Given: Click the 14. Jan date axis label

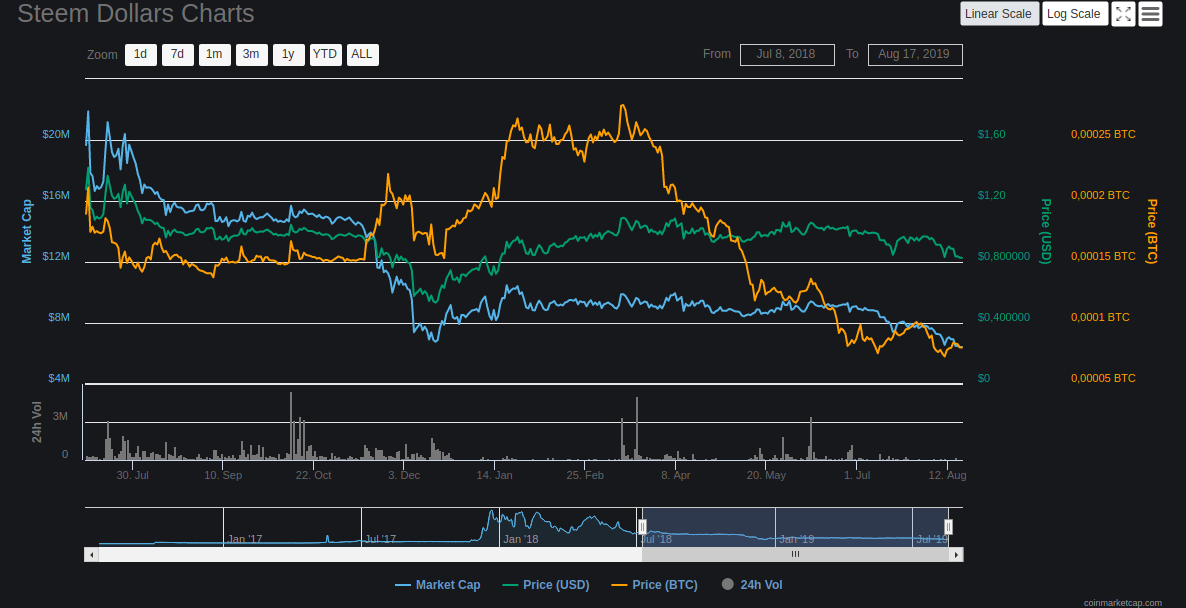Looking at the screenshot, I should tap(494, 476).
